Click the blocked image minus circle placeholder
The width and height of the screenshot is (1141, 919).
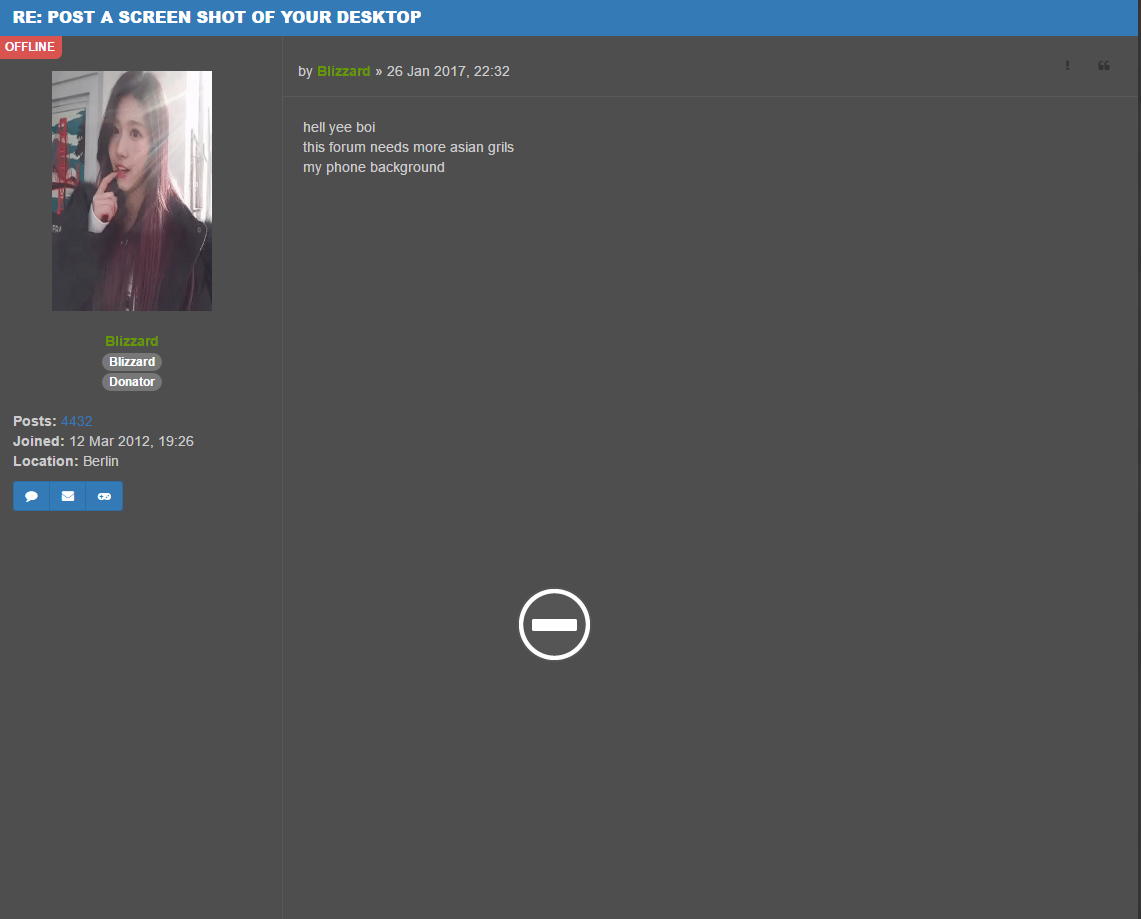554,624
